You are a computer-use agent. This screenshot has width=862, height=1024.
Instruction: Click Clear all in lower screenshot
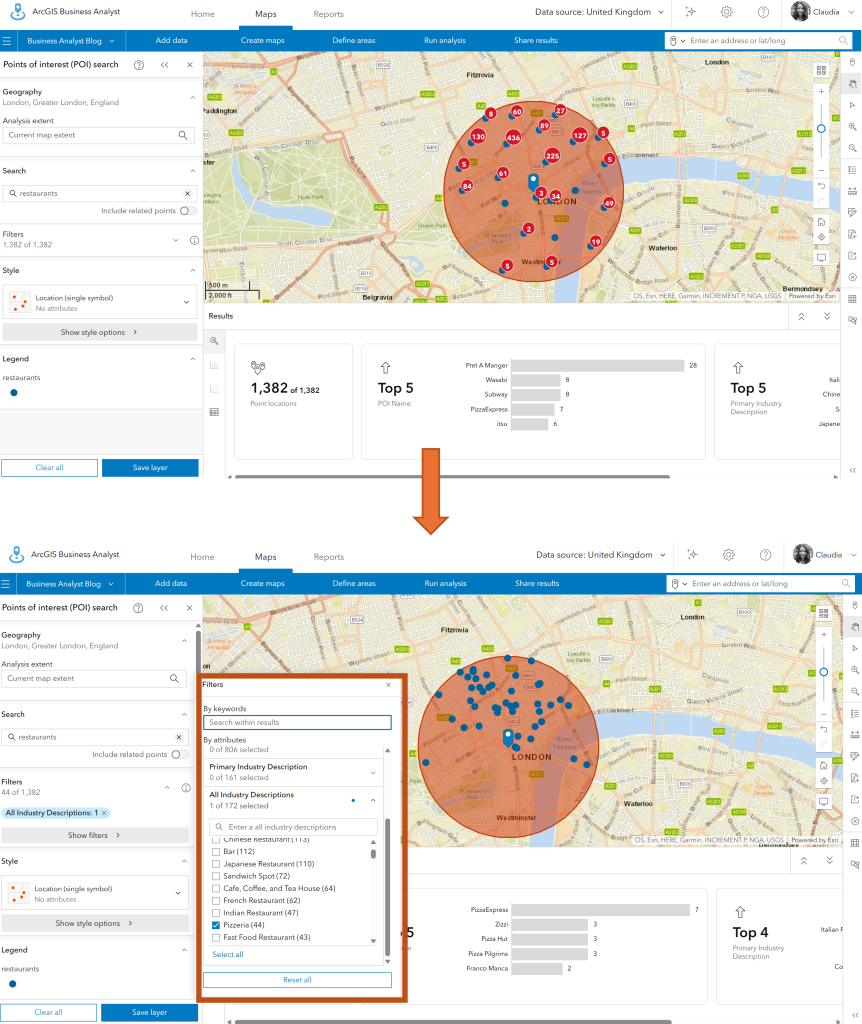(x=48, y=1012)
